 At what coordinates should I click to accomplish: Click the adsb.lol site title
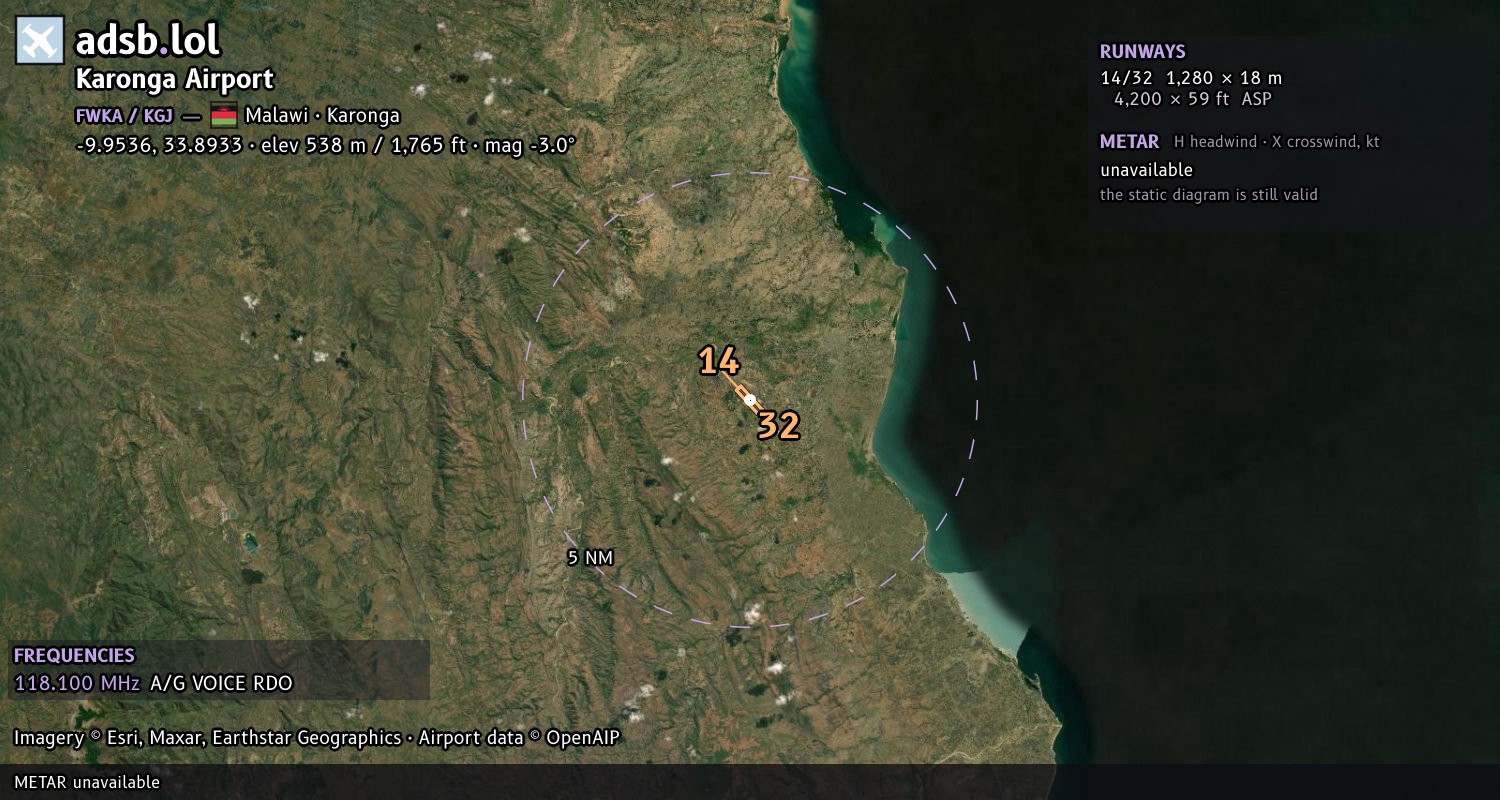pos(148,41)
